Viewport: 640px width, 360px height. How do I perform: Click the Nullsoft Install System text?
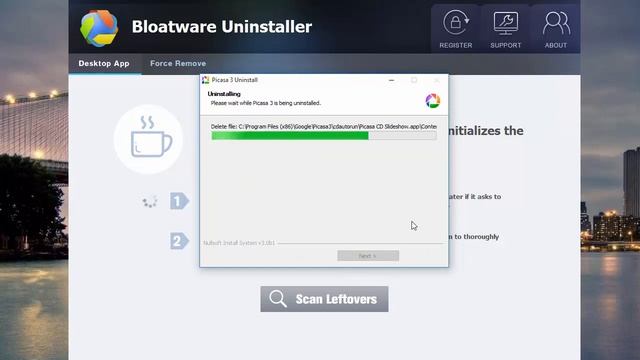pyautogui.click(x=239, y=243)
